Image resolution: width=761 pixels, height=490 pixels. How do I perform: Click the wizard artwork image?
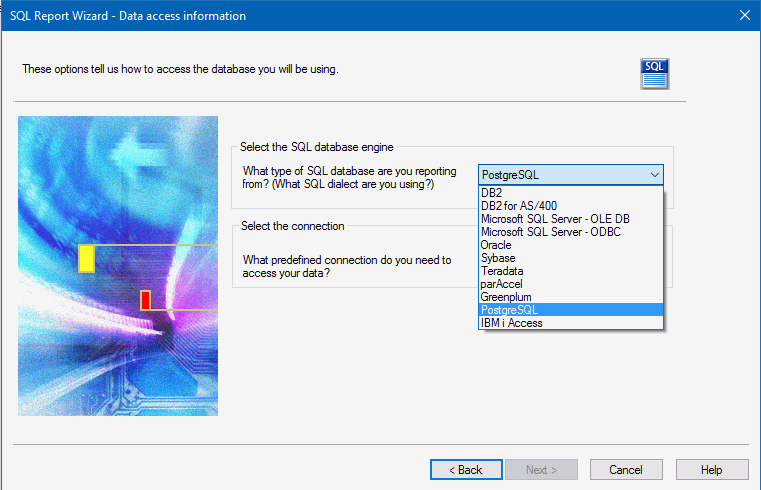118,266
